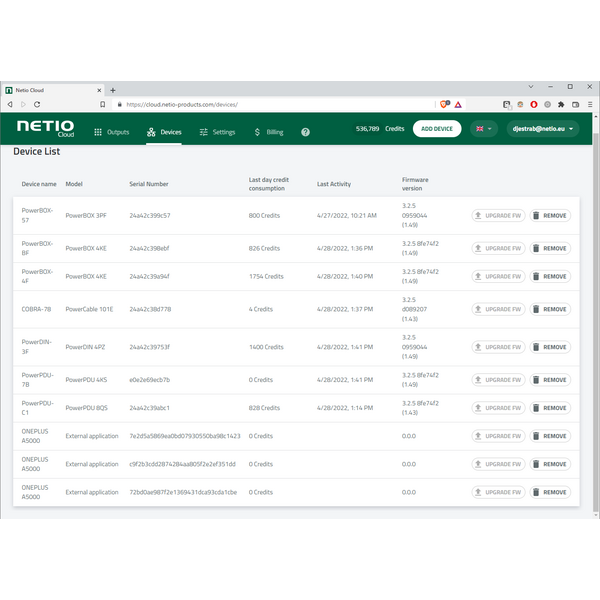
Task: Open the Settings tab
Action: point(217,132)
